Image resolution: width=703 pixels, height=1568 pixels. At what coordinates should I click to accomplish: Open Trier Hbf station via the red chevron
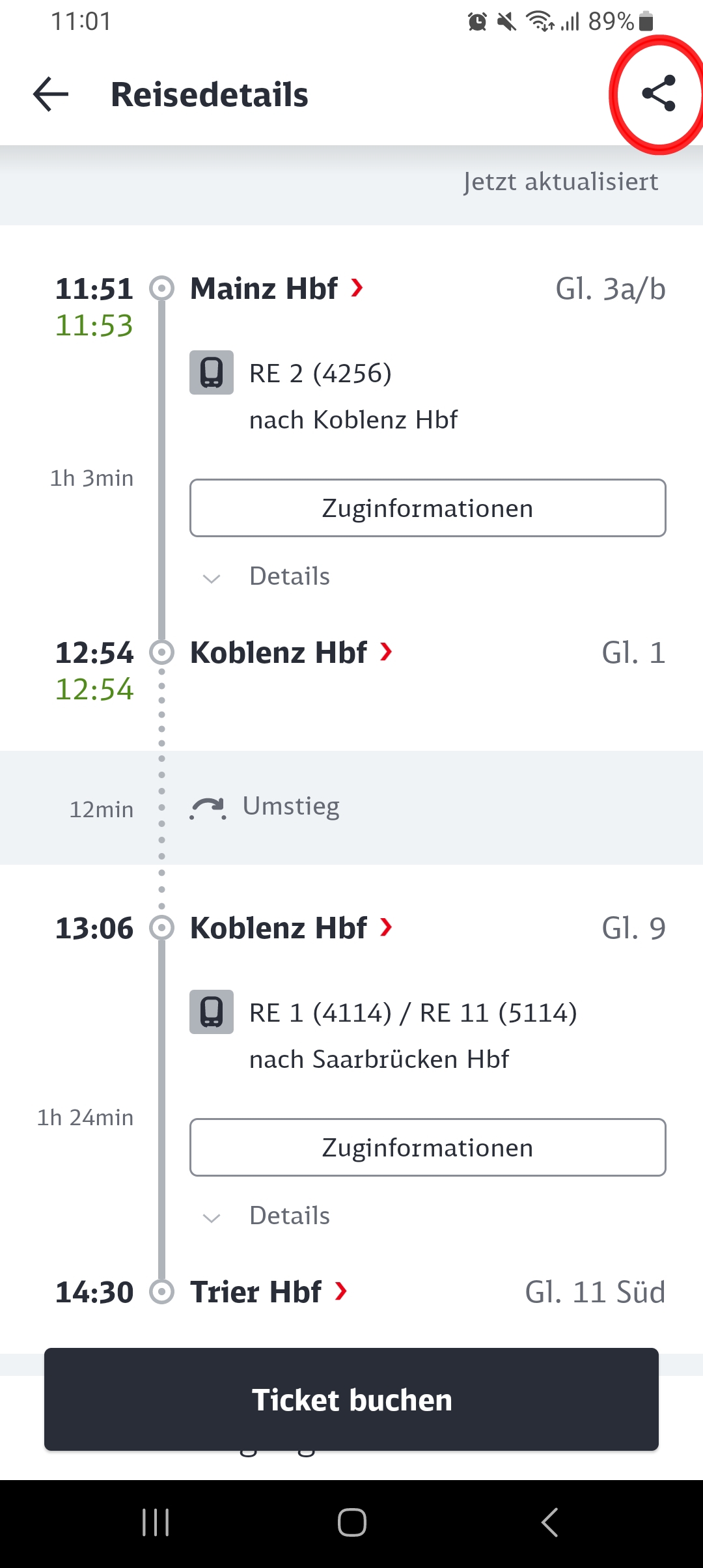pos(340,1291)
